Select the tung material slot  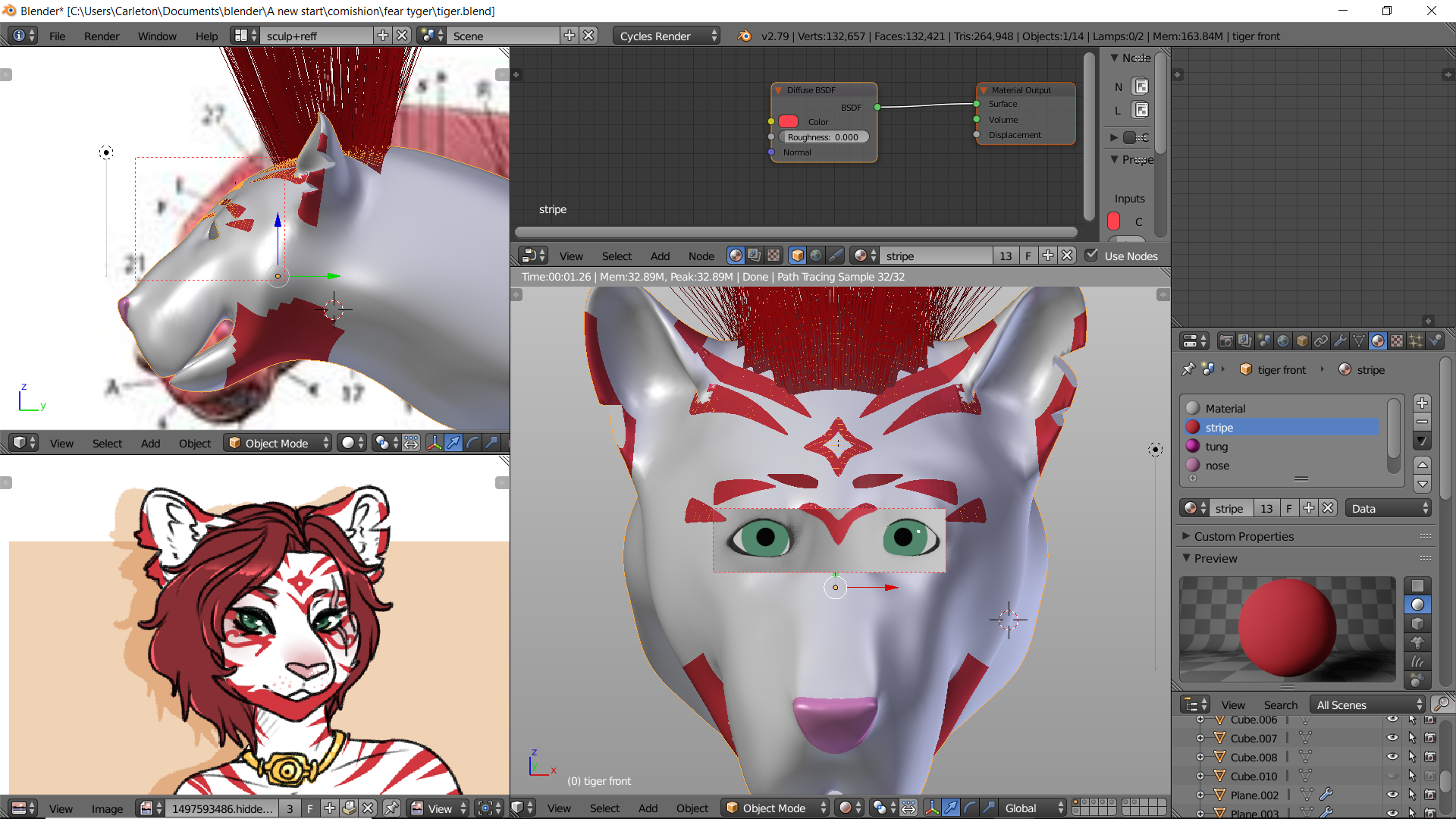(1216, 447)
